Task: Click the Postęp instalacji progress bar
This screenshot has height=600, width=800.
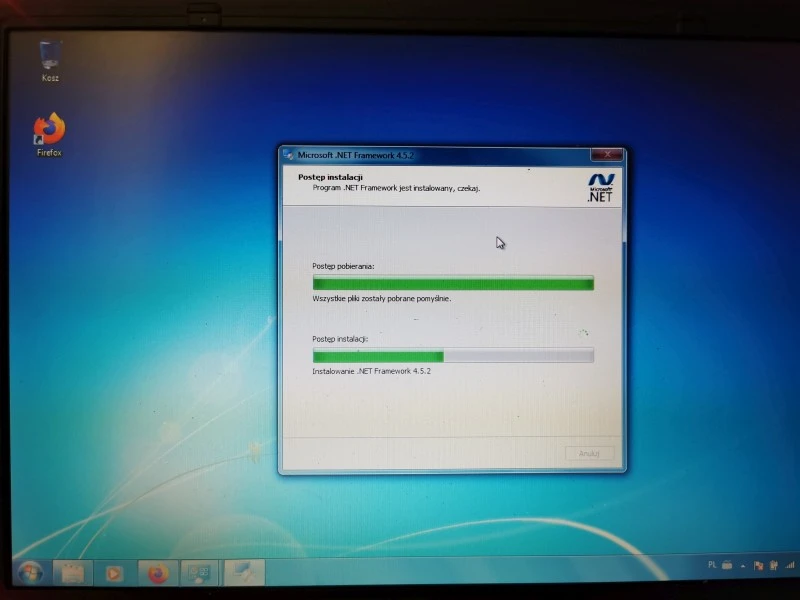Action: [453, 356]
